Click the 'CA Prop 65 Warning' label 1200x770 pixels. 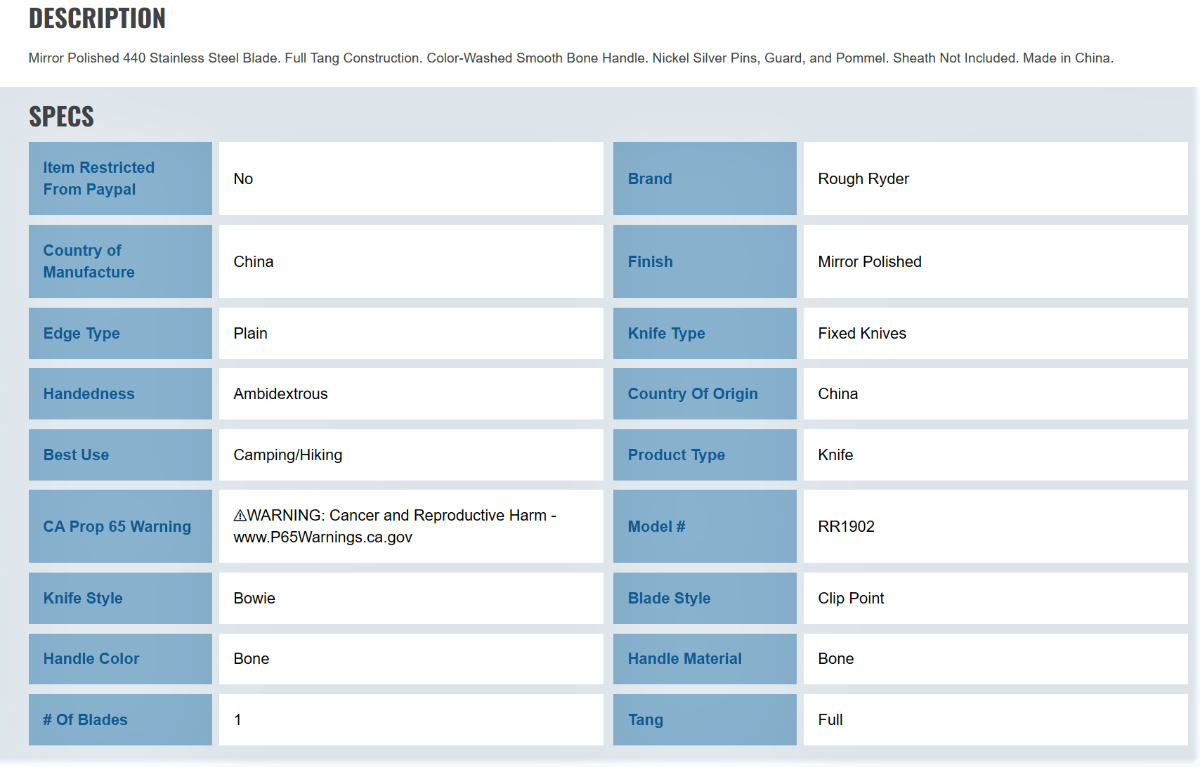coord(117,527)
